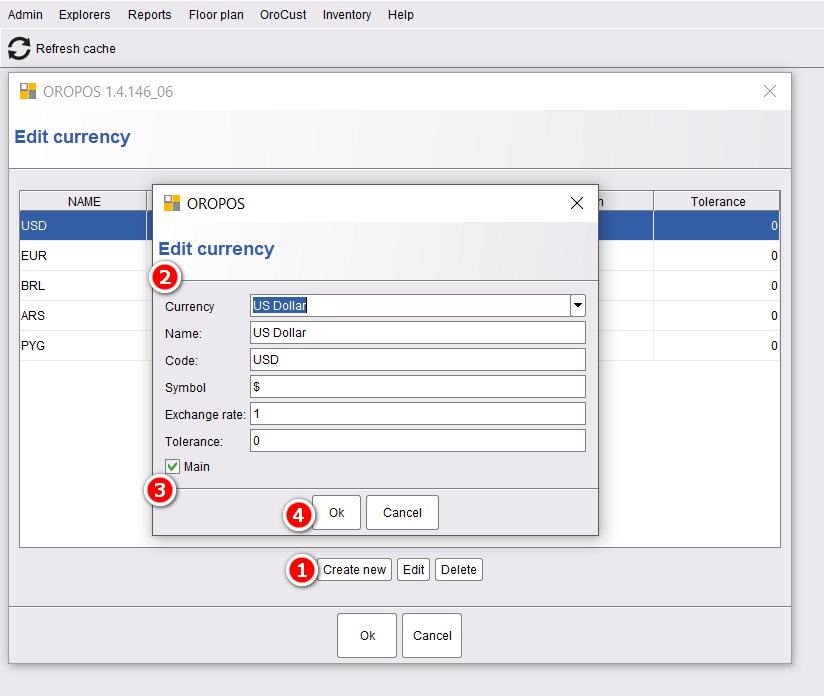Click the Edit button below the table
Image resolution: width=824 pixels, height=696 pixels.
point(414,570)
